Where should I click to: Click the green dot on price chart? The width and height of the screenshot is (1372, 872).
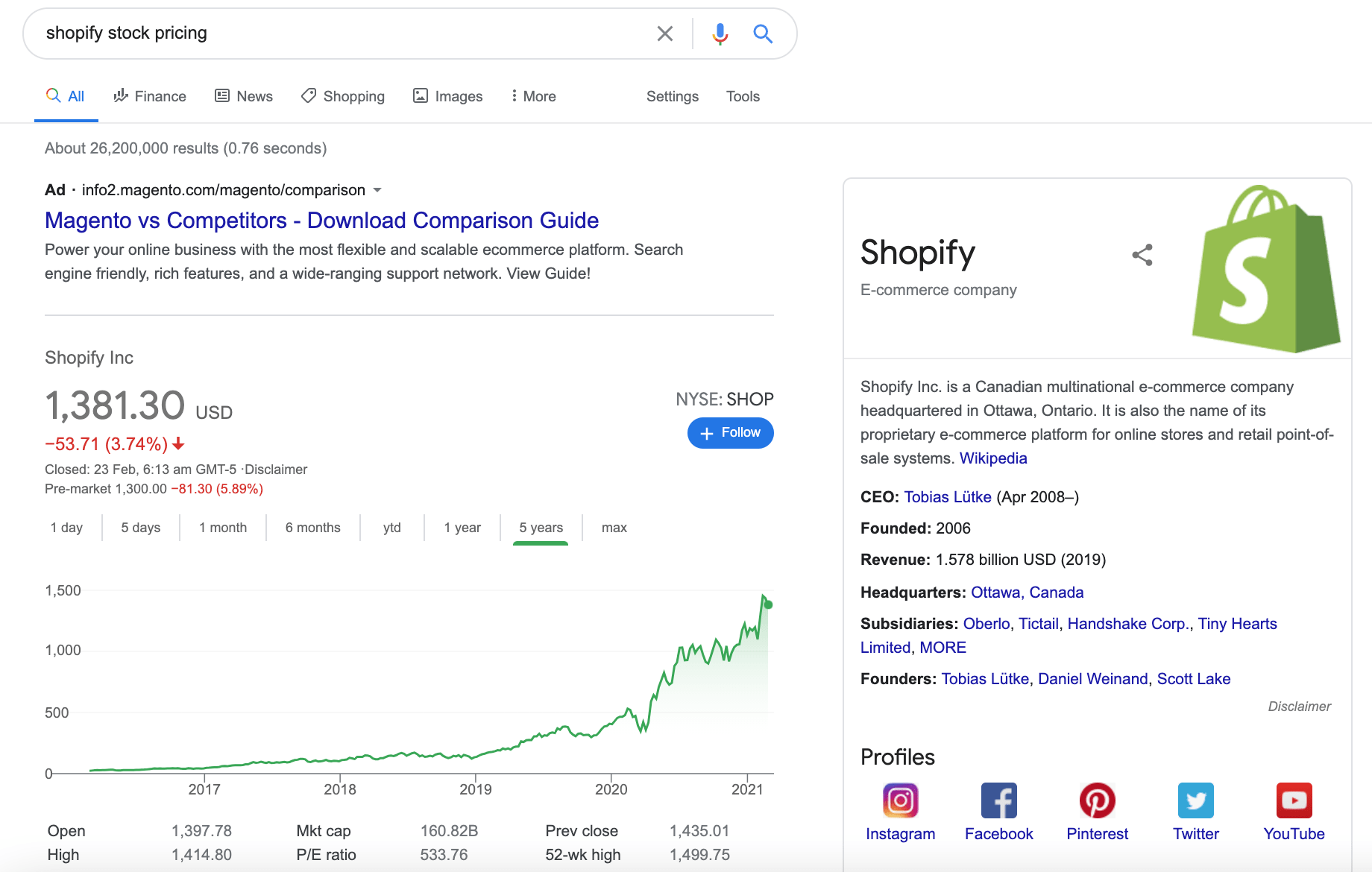tap(768, 604)
